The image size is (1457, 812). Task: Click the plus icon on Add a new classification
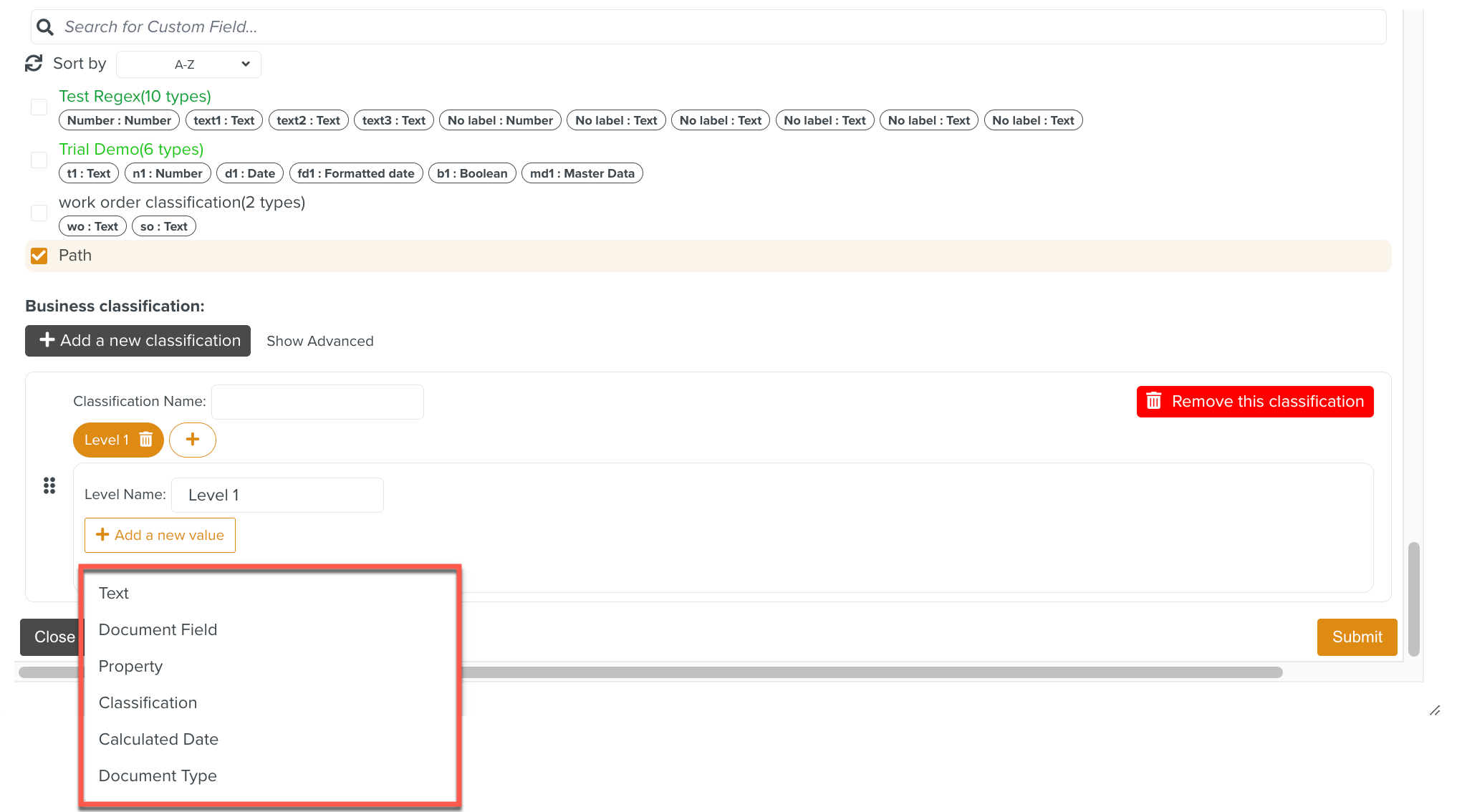(47, 340)
